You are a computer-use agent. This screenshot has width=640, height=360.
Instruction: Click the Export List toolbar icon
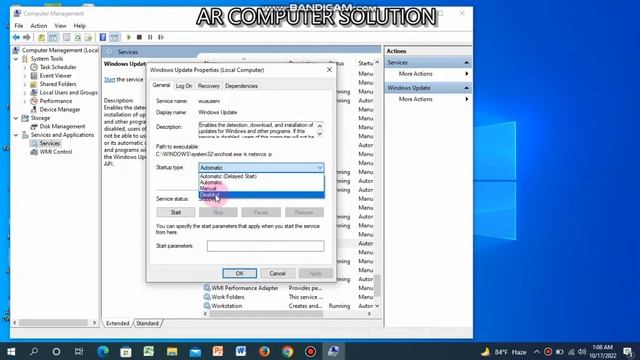(x=88, y=38)
